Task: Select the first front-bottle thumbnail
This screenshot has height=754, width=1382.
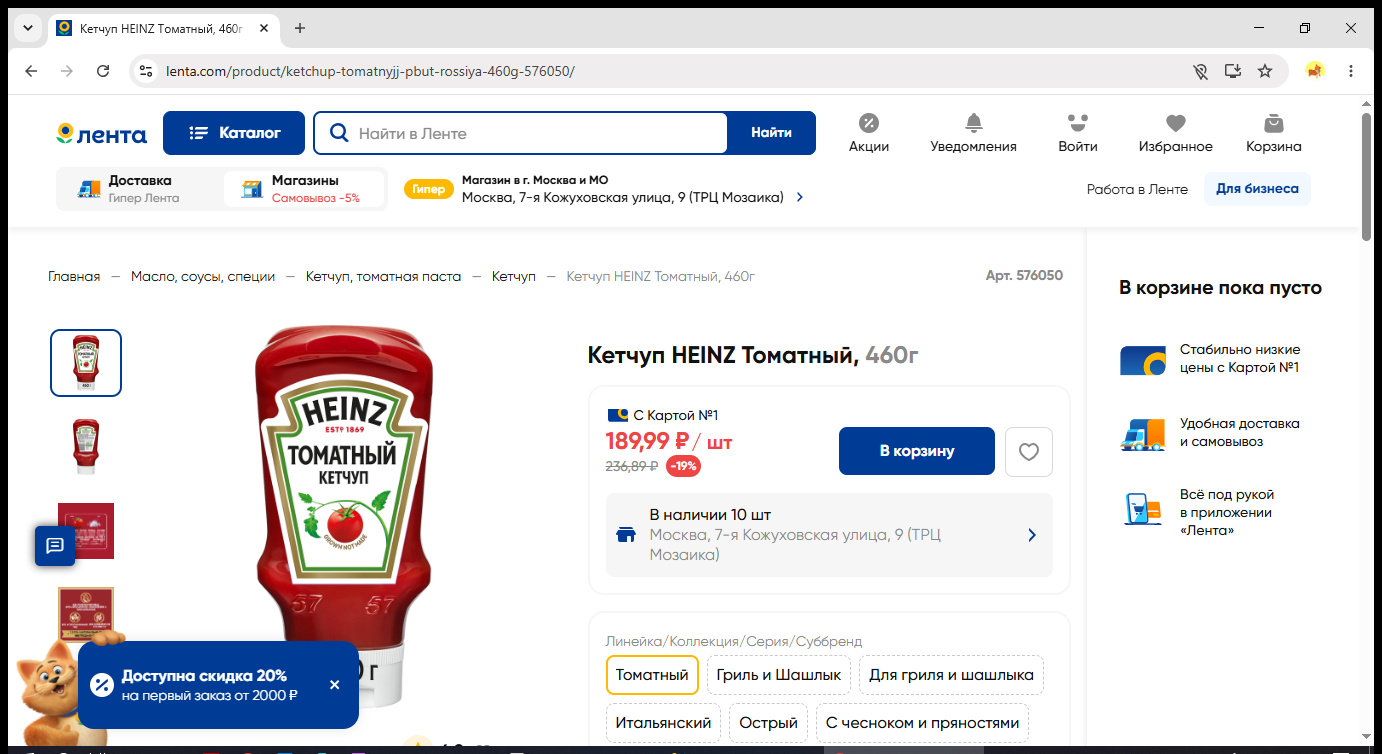Action: (86, 363)
